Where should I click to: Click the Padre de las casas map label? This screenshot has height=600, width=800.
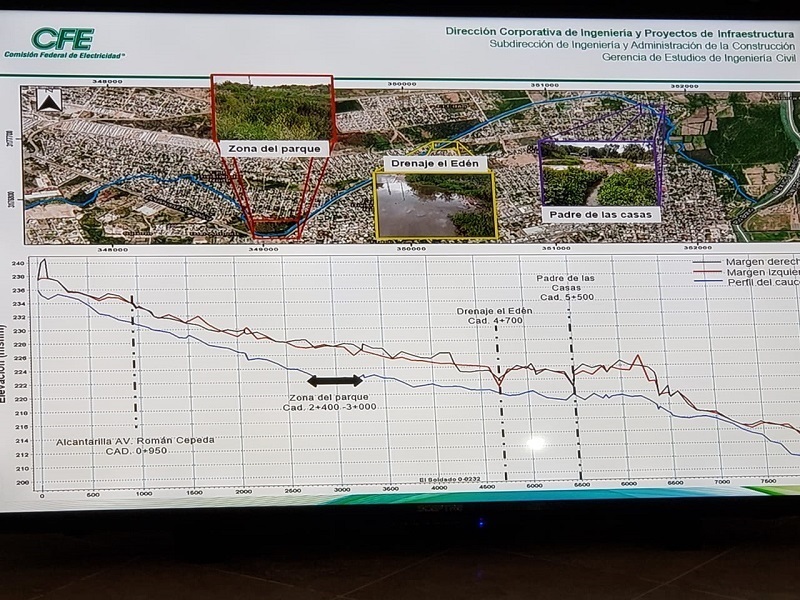pos(597,214)
